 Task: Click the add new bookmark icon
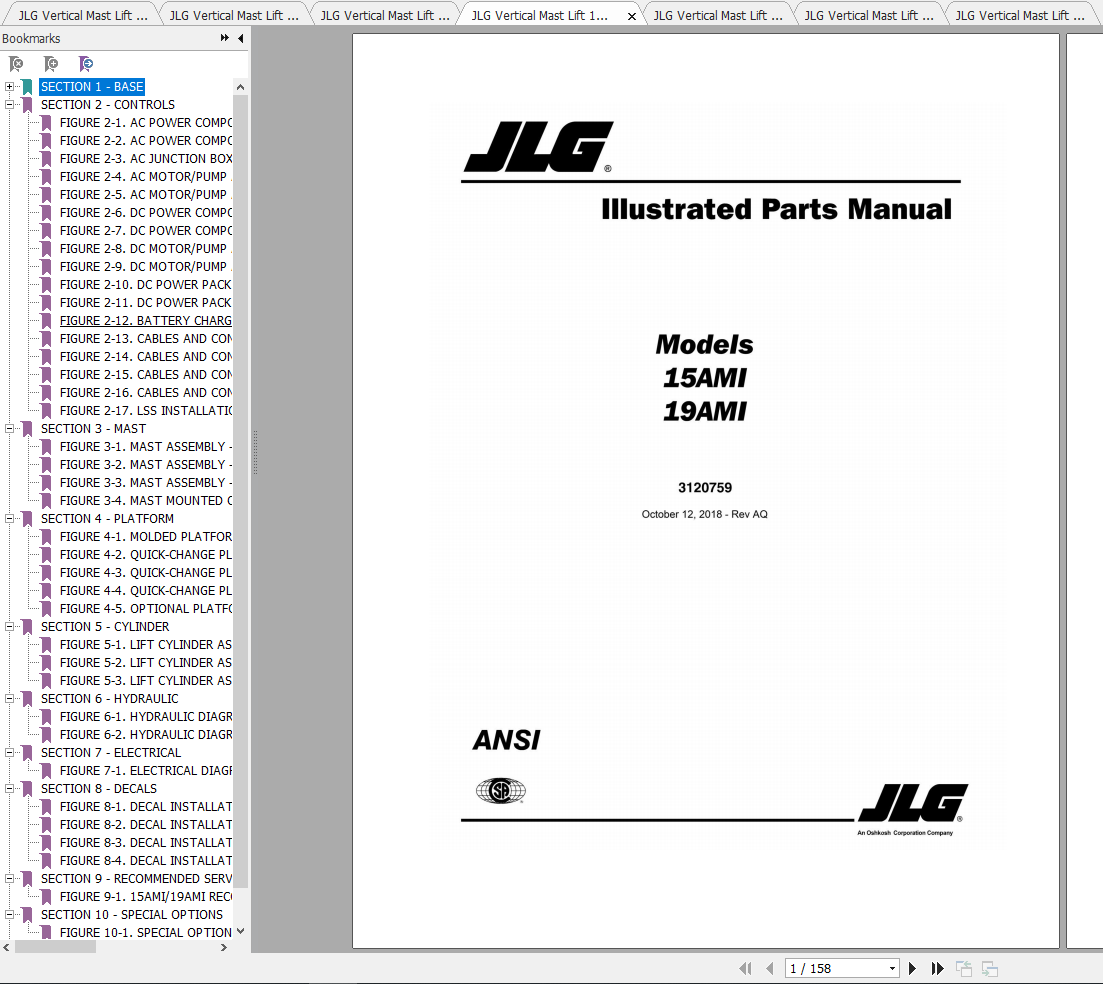click(51, 65)
